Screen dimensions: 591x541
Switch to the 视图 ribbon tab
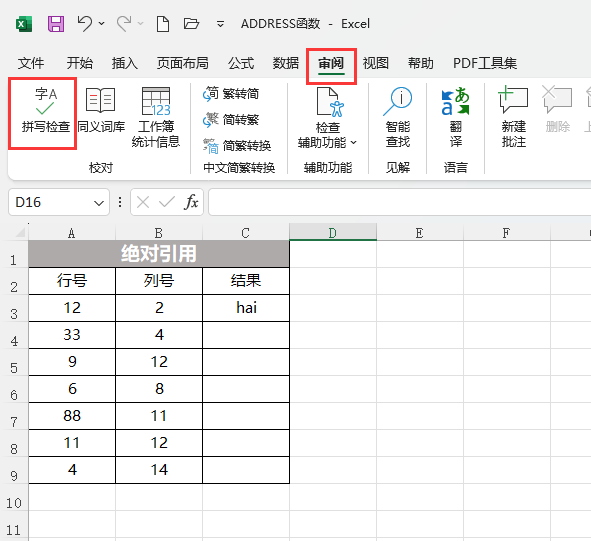point(375,63)
